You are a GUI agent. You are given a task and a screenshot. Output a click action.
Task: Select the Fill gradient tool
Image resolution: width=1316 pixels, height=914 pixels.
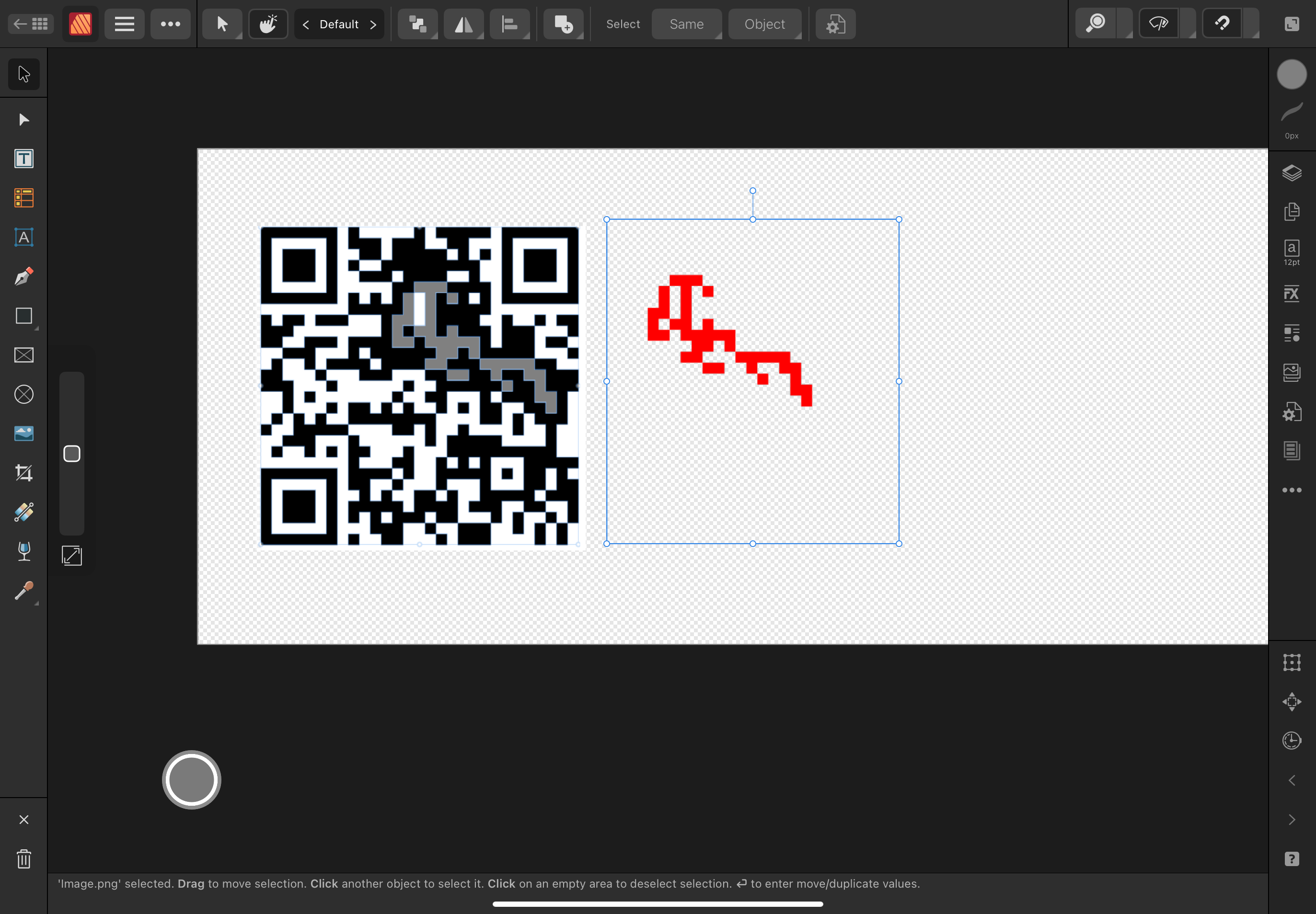pos(24,512)
